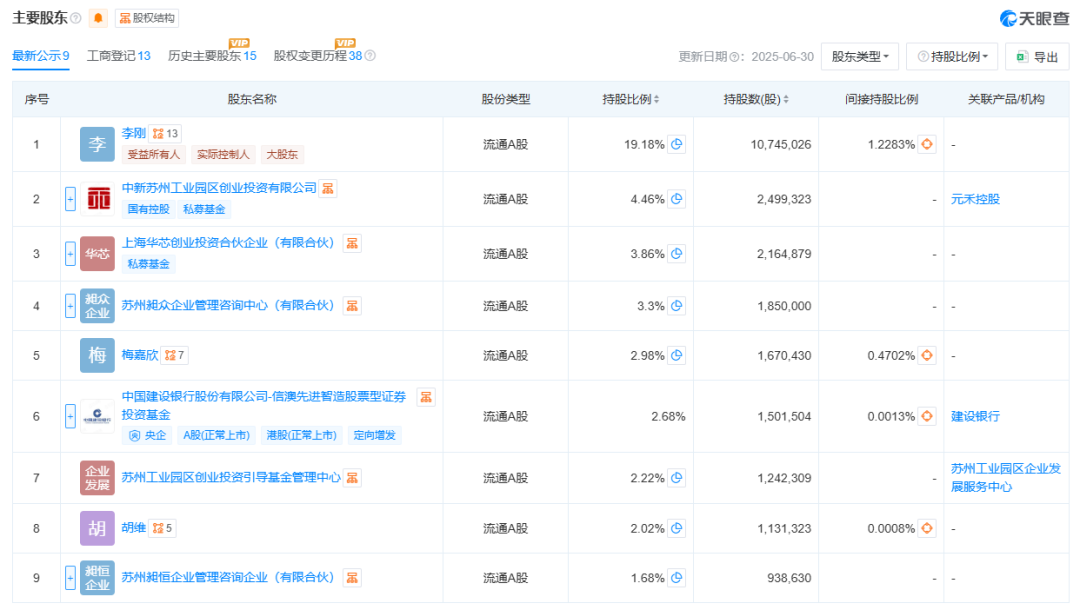
Task: Open the 元禾控股 related product link
Action: coord(975,199)
